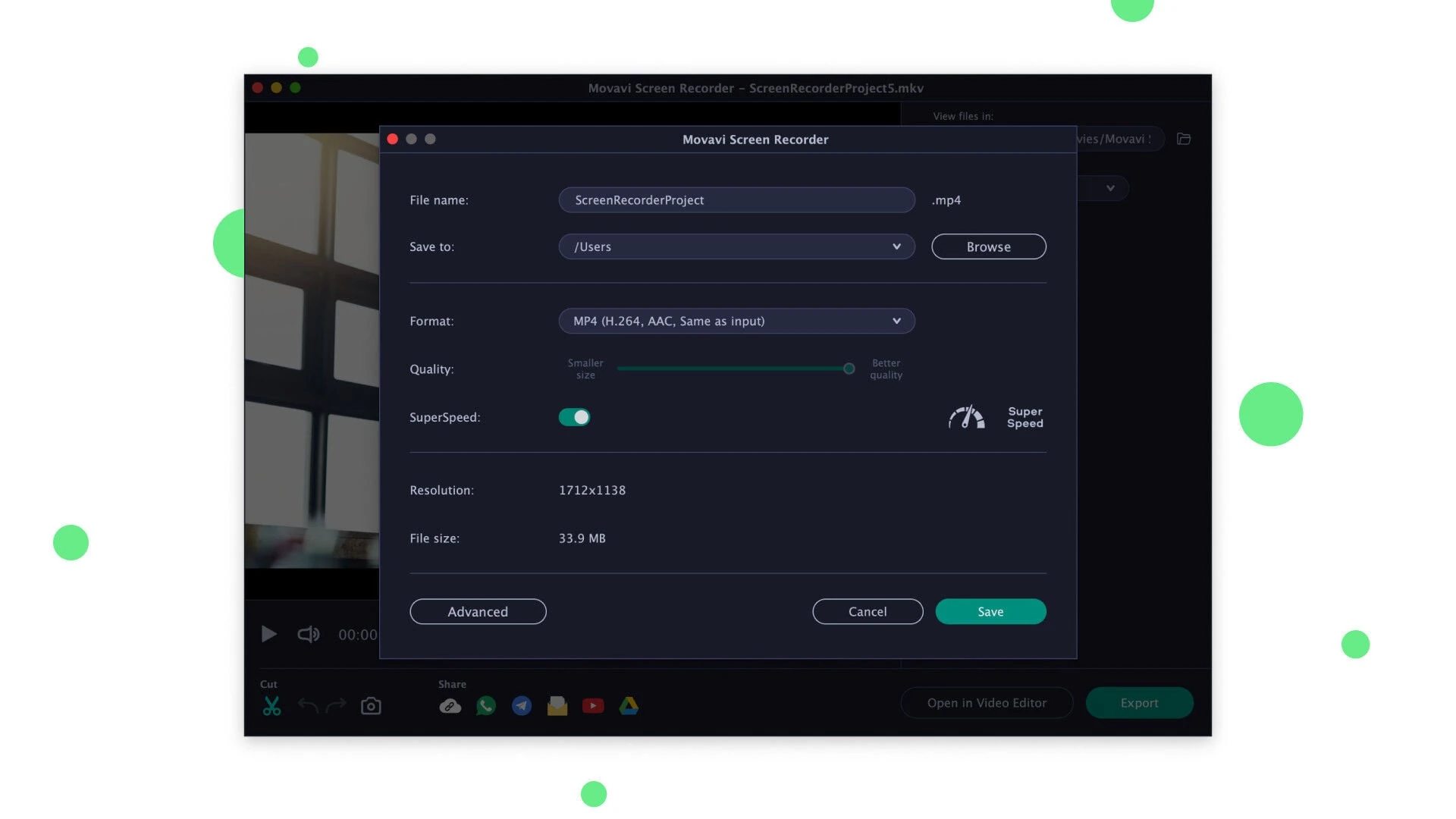Click the green Save button
1456x819 pixels.
click(x=990, y=611)
